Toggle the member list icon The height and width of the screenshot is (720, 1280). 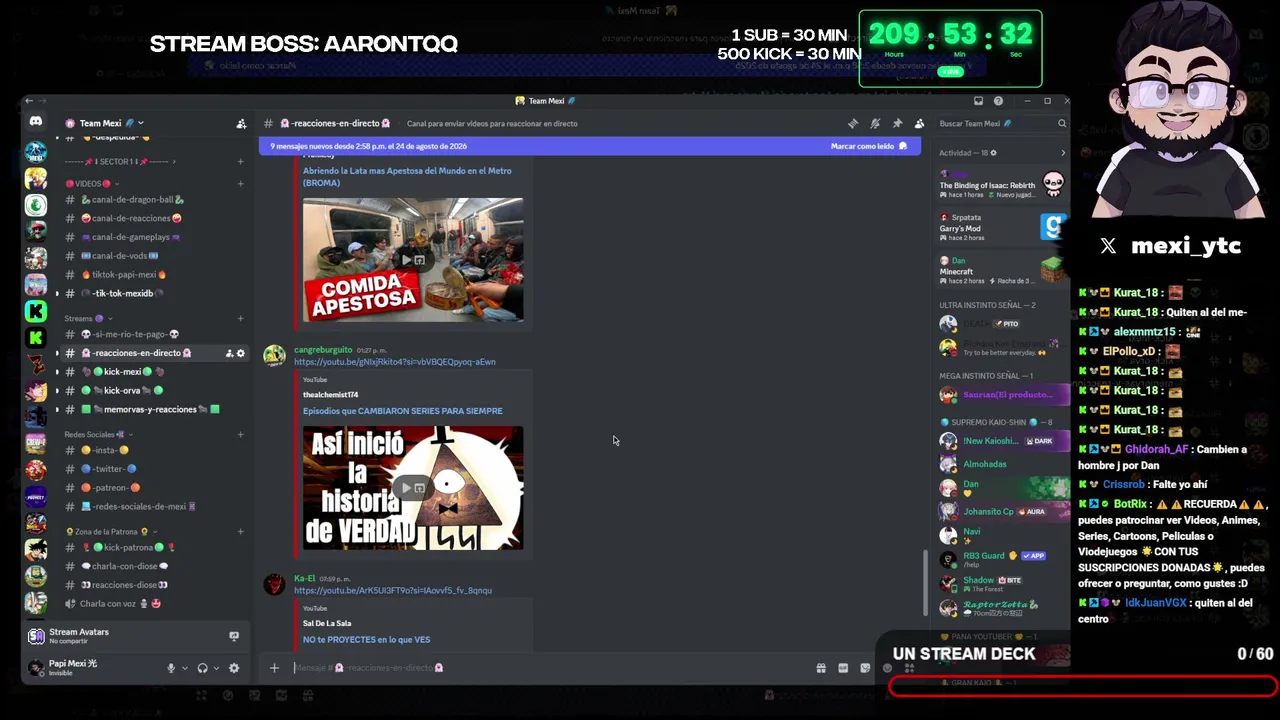(x=919, y=124)
